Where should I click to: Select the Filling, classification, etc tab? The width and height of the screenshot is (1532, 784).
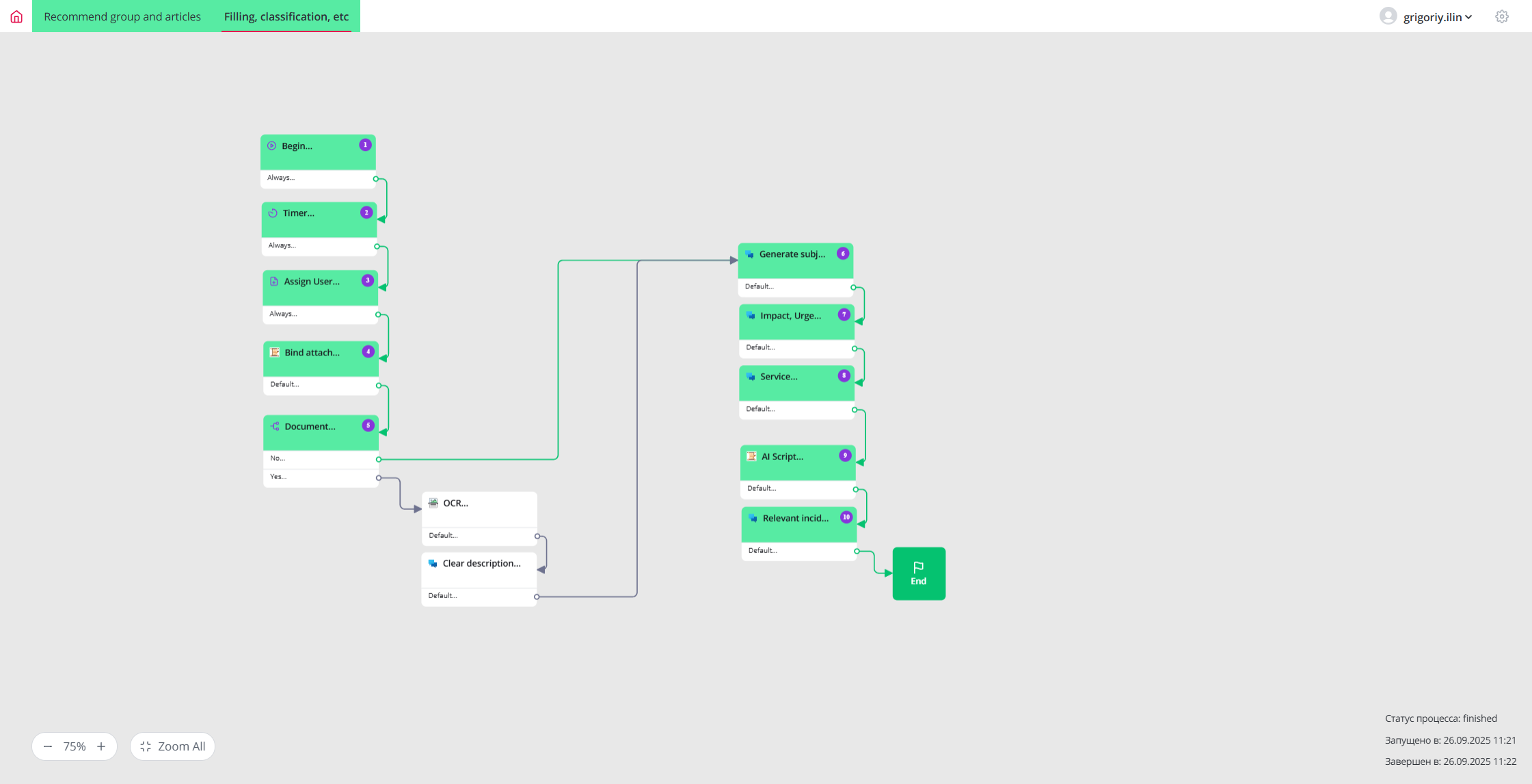tap(286, 16)
